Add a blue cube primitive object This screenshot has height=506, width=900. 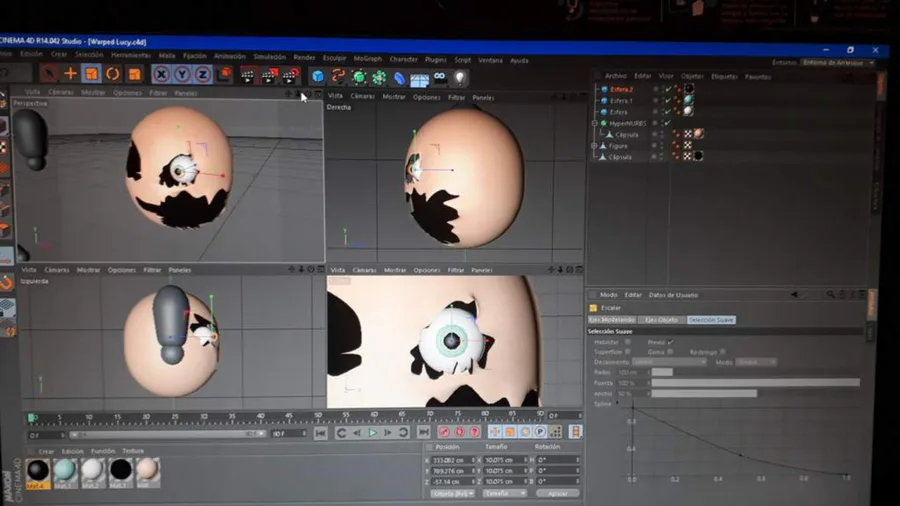pos(317,76)
